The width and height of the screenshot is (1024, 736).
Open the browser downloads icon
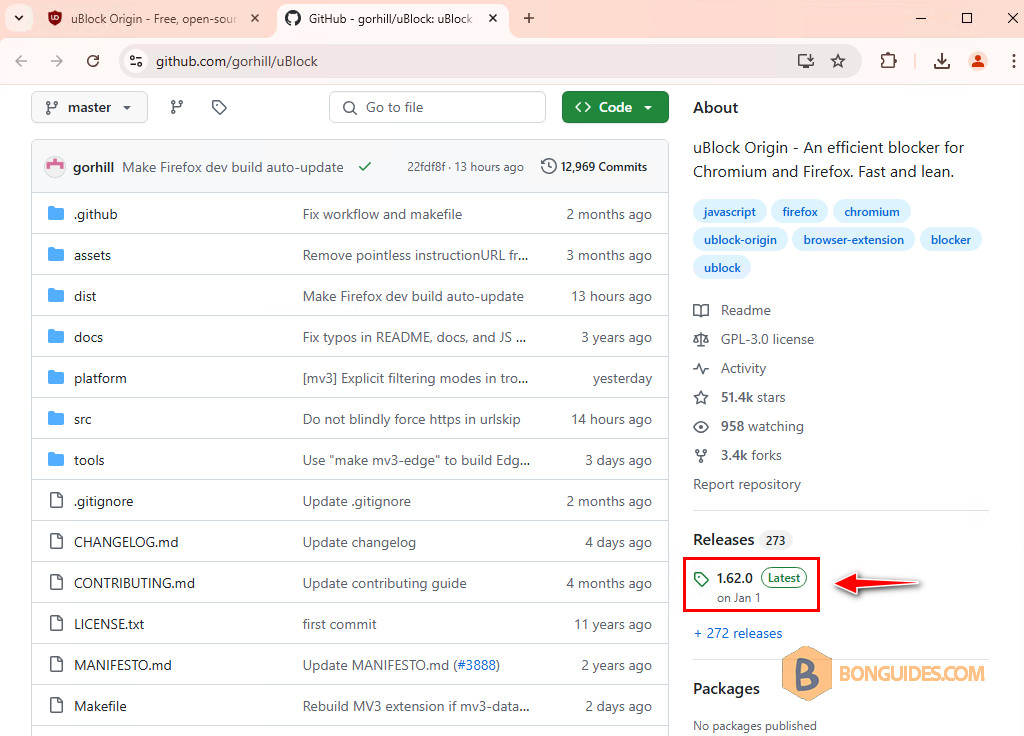tap(941, 61)
